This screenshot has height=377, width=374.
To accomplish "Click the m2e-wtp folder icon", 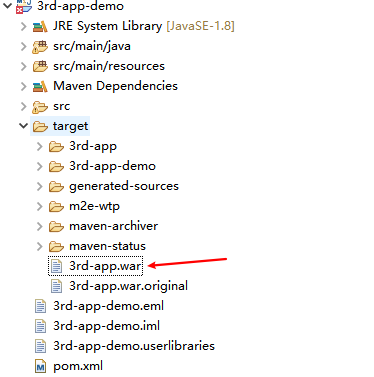I will pyautogui.click(x=56, y=206).
